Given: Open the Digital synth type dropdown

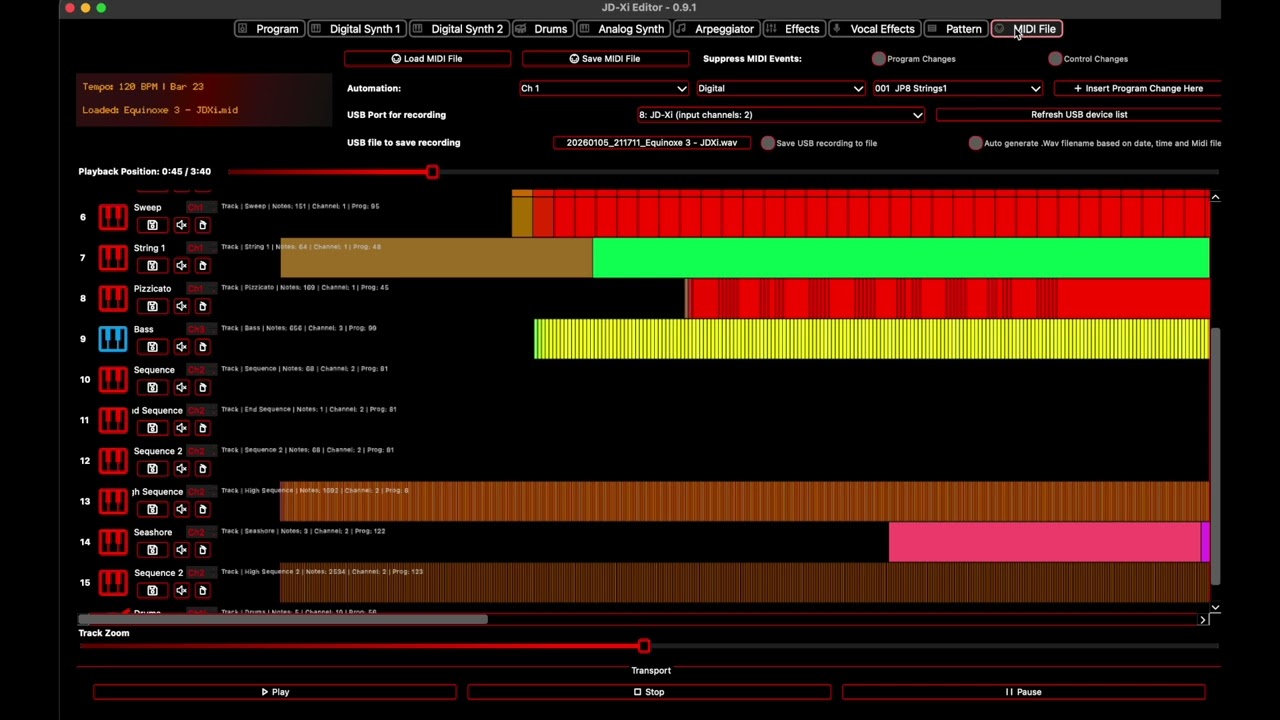Looking at the screenshot, I should click(x=780, y=88).
